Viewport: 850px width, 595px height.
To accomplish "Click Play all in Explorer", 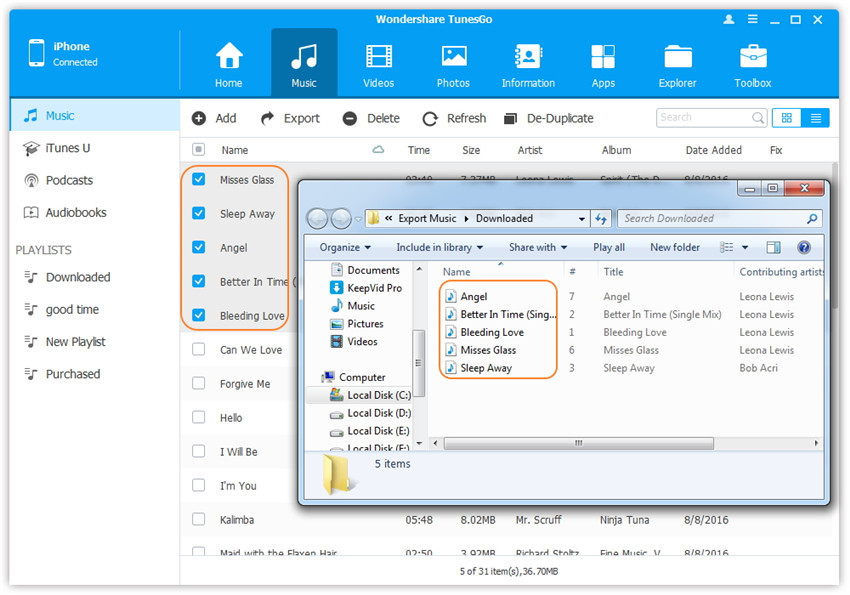I will (609, 248).
